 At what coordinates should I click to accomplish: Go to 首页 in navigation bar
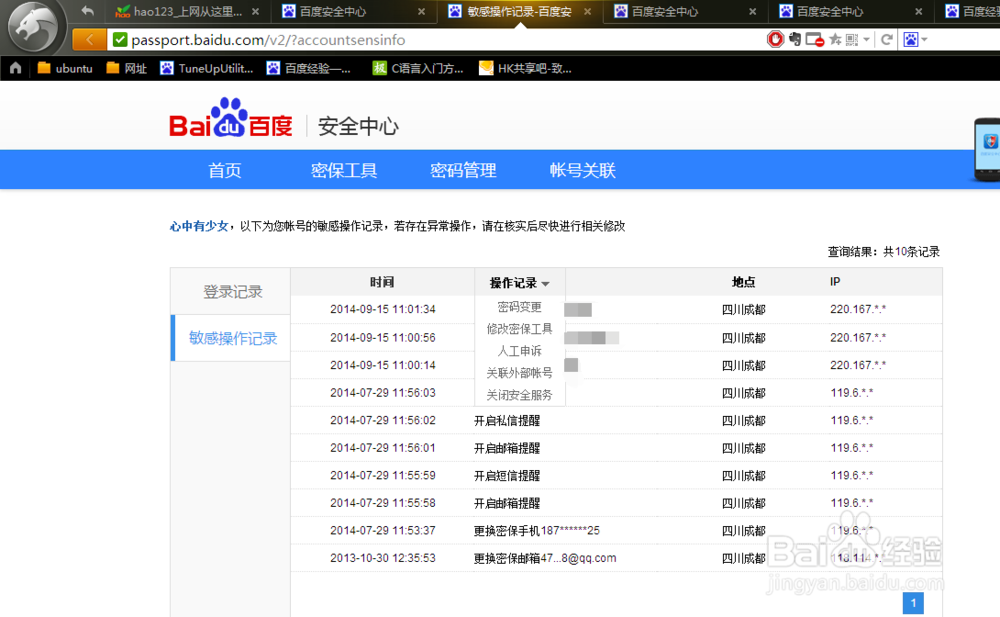[224, 170]
